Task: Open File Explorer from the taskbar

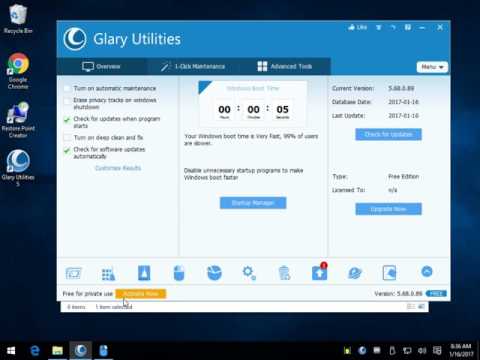Action: pos(57,350)
